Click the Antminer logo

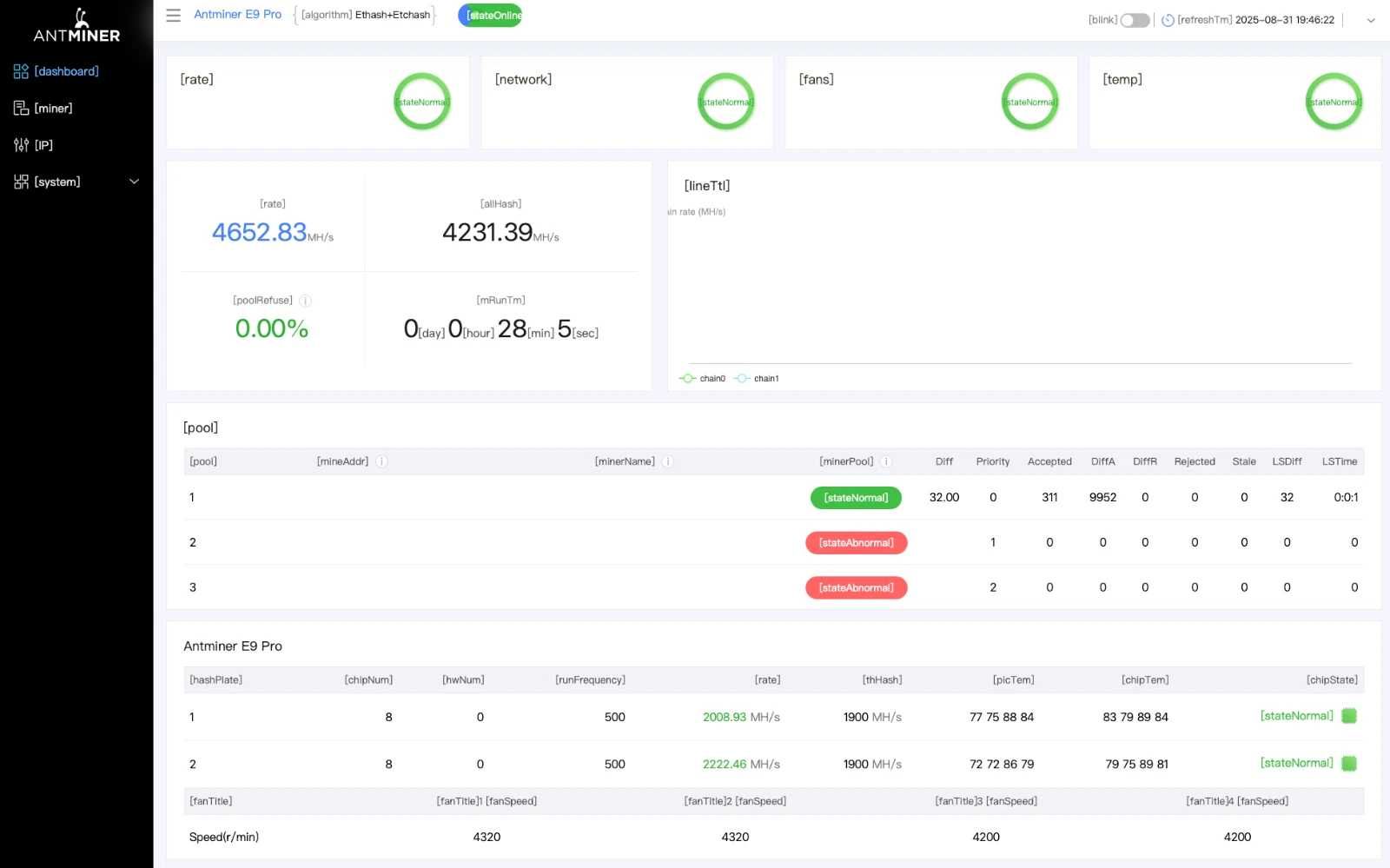click(76, 25)
